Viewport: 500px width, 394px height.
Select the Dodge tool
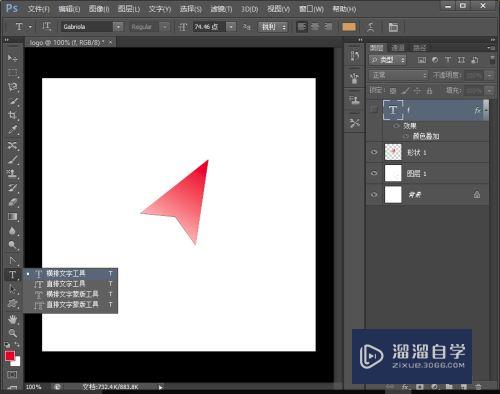point(12,245)
